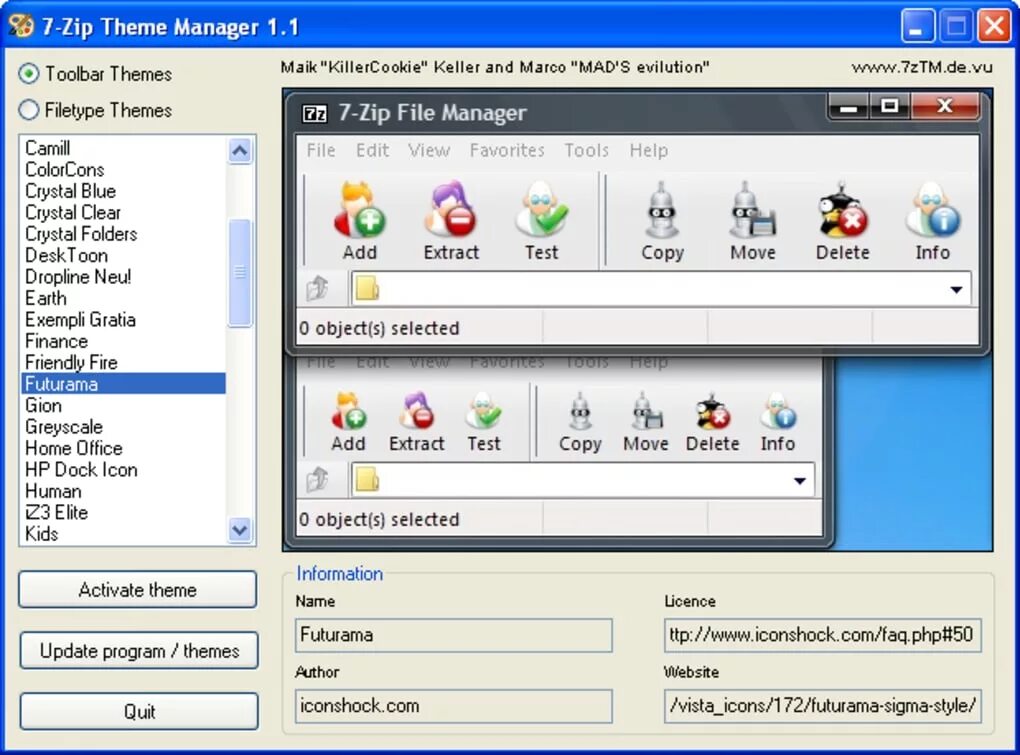Select the Crystal Blue theme

[124, 191]
